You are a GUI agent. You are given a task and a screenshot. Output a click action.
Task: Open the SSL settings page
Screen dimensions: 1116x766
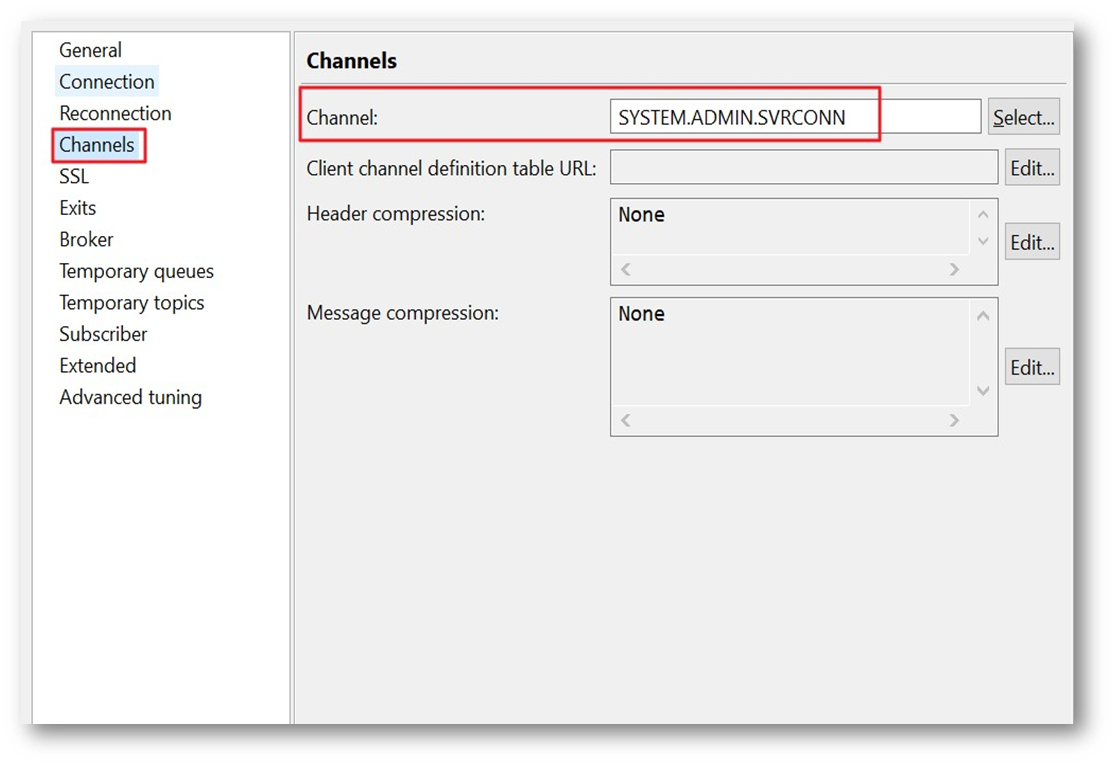coord(74,177)
